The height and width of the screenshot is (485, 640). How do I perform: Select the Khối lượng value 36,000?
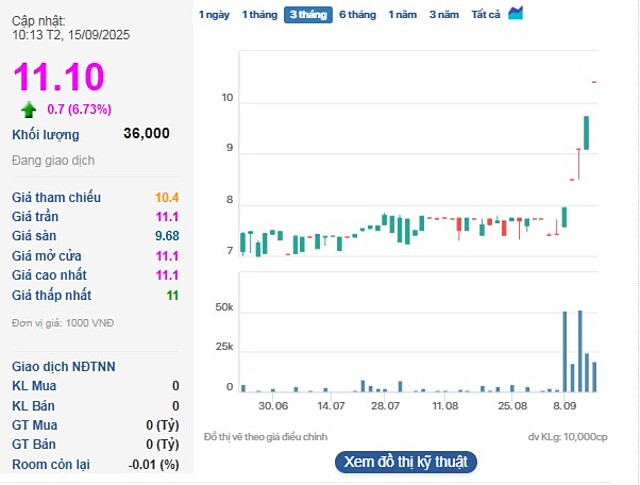pyautogui.click(x=146, y=134)
